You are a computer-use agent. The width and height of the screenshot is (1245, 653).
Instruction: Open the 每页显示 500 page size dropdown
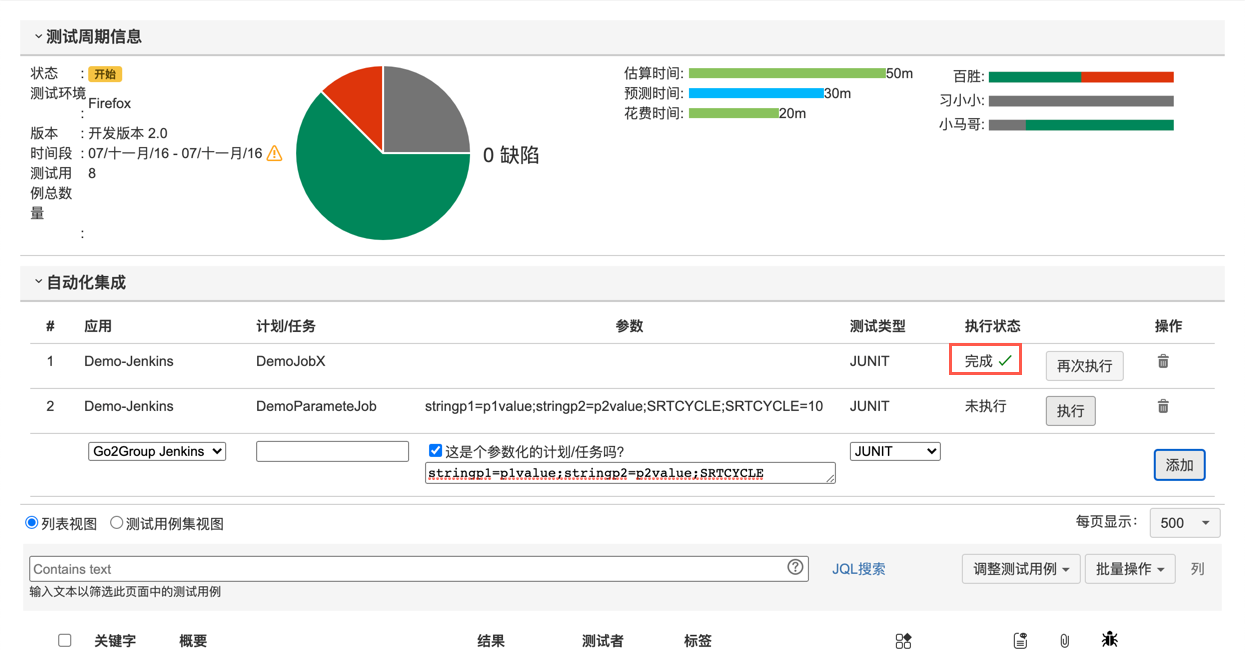pyautogui.click(x=1185, y=523)
